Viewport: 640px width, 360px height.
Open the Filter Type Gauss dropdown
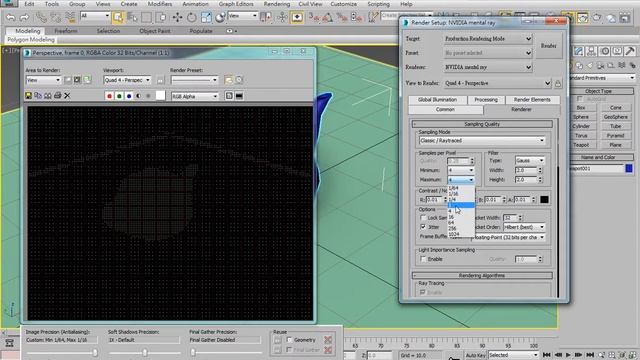click(529, 161)
